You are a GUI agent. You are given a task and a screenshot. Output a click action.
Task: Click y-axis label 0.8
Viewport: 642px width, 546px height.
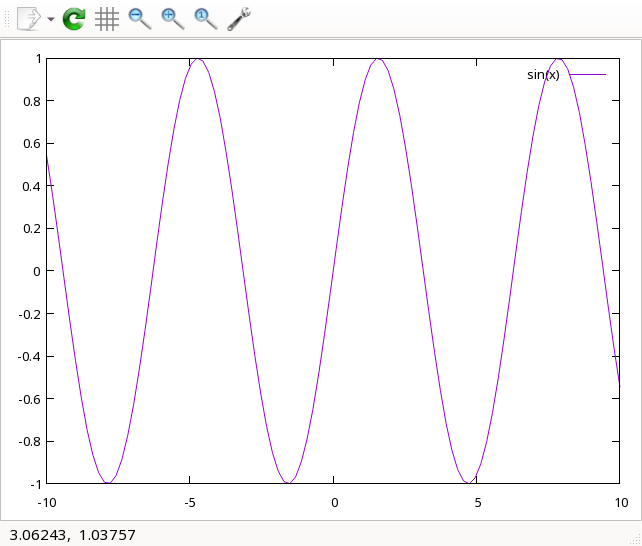click(x=32, y=102)
